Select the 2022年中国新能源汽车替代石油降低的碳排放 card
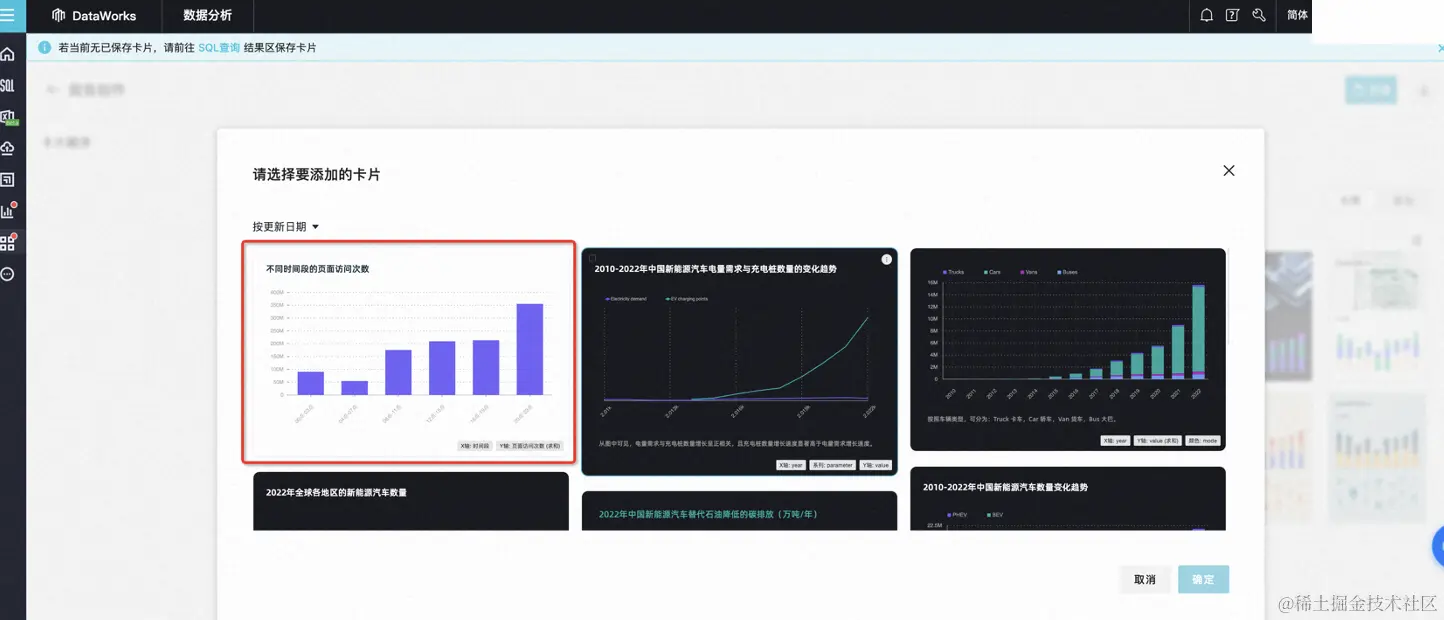 [739, 510]
